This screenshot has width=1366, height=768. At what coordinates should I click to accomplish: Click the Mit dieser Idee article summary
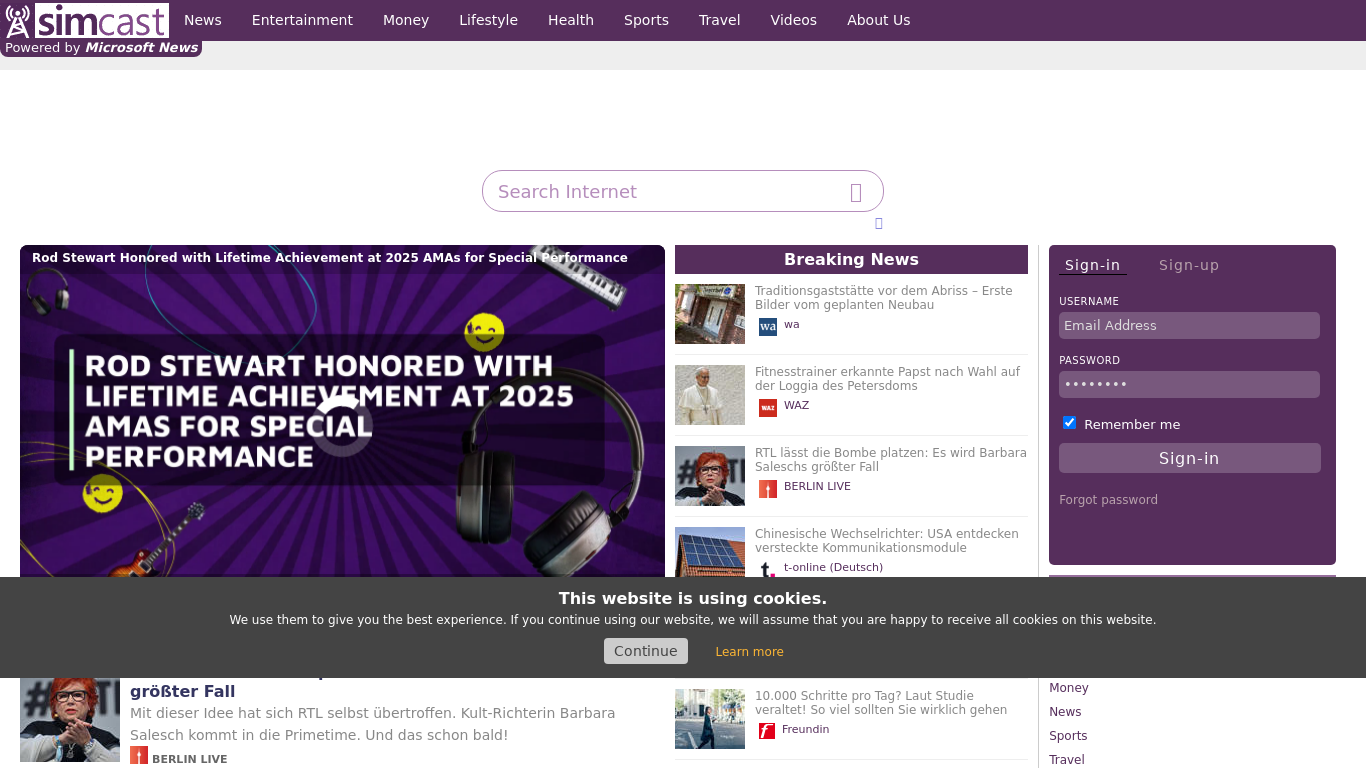(372, 724)
